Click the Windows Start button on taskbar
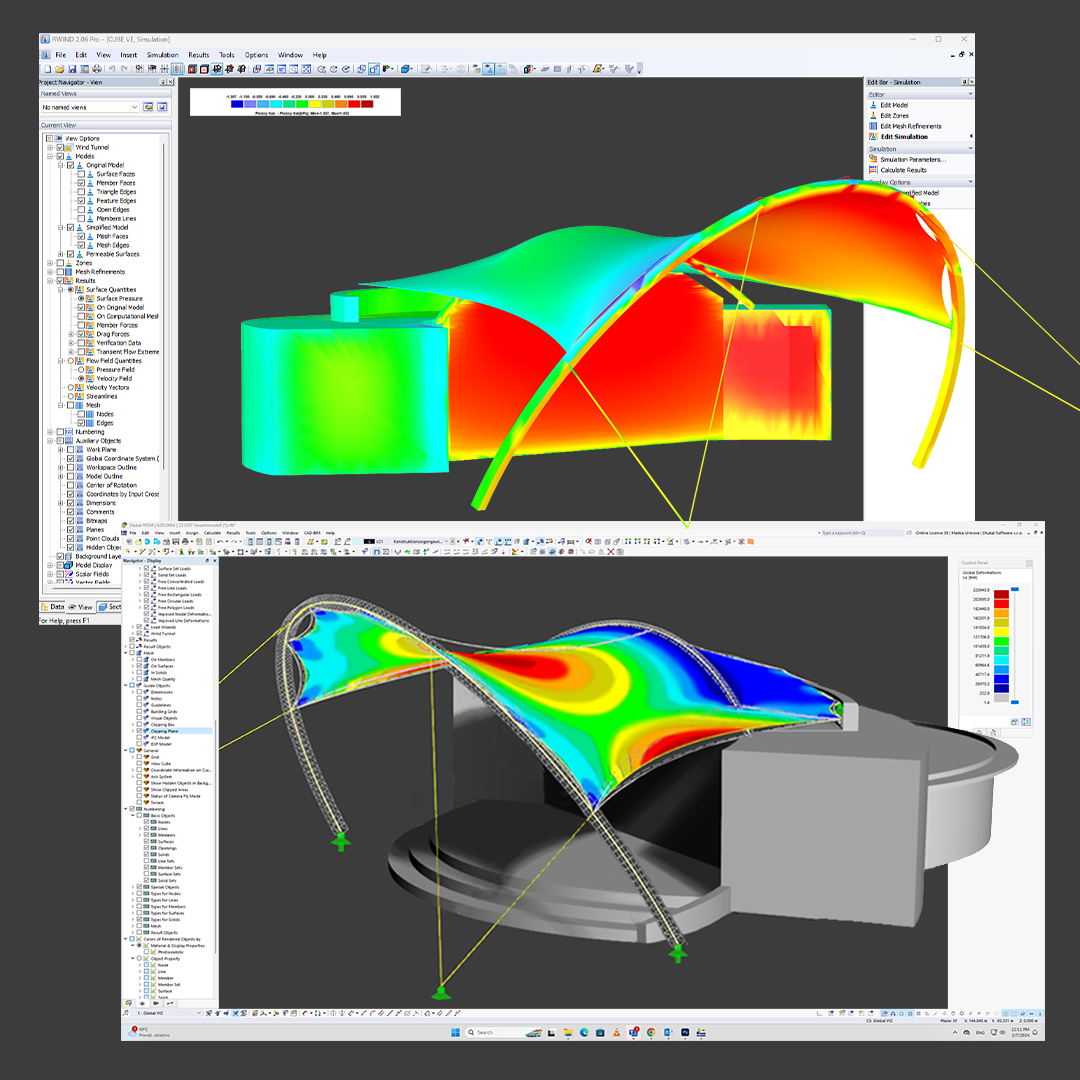 point(455,1032)
